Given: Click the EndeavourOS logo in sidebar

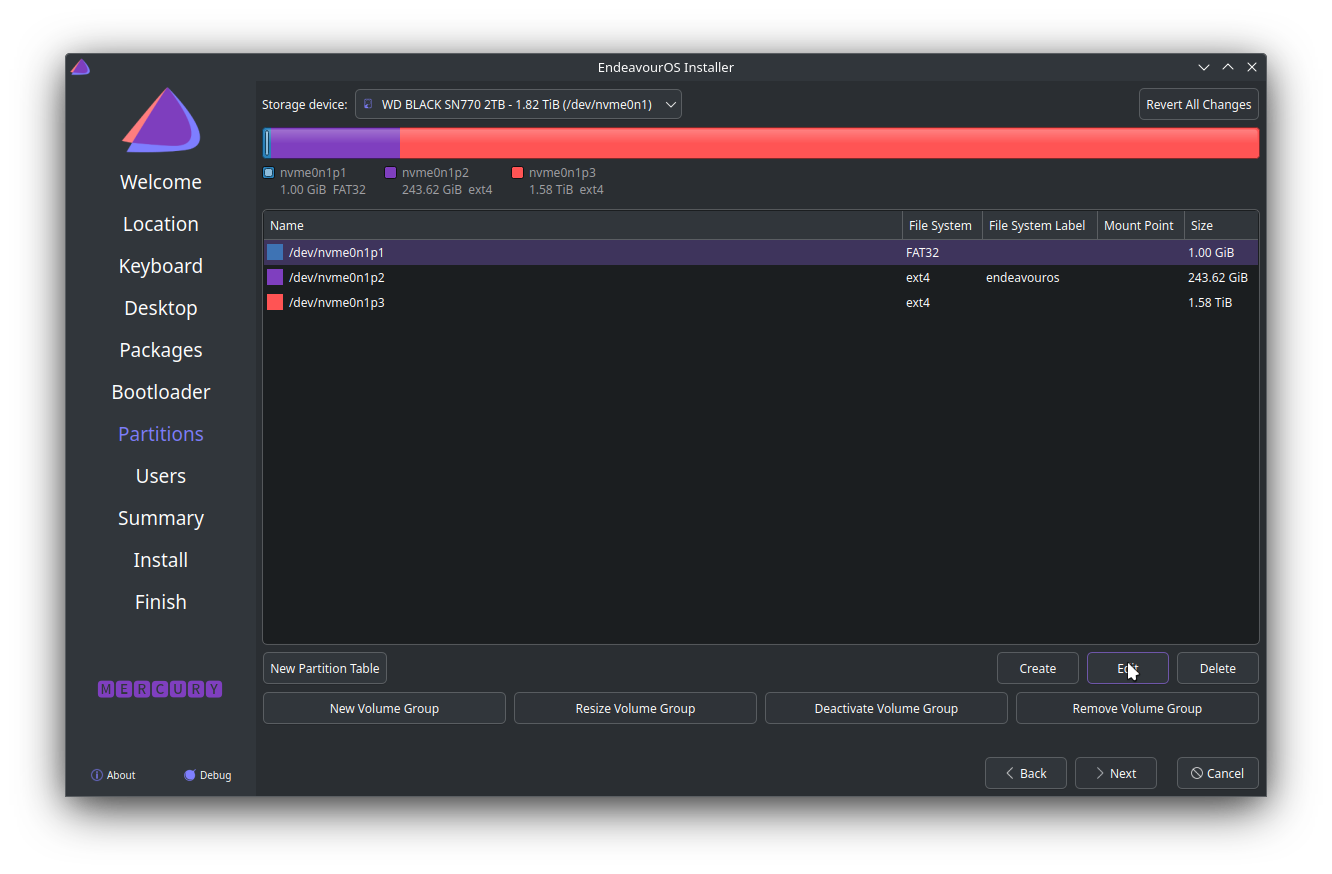Looking at the screenshot, I should point(161,120).
